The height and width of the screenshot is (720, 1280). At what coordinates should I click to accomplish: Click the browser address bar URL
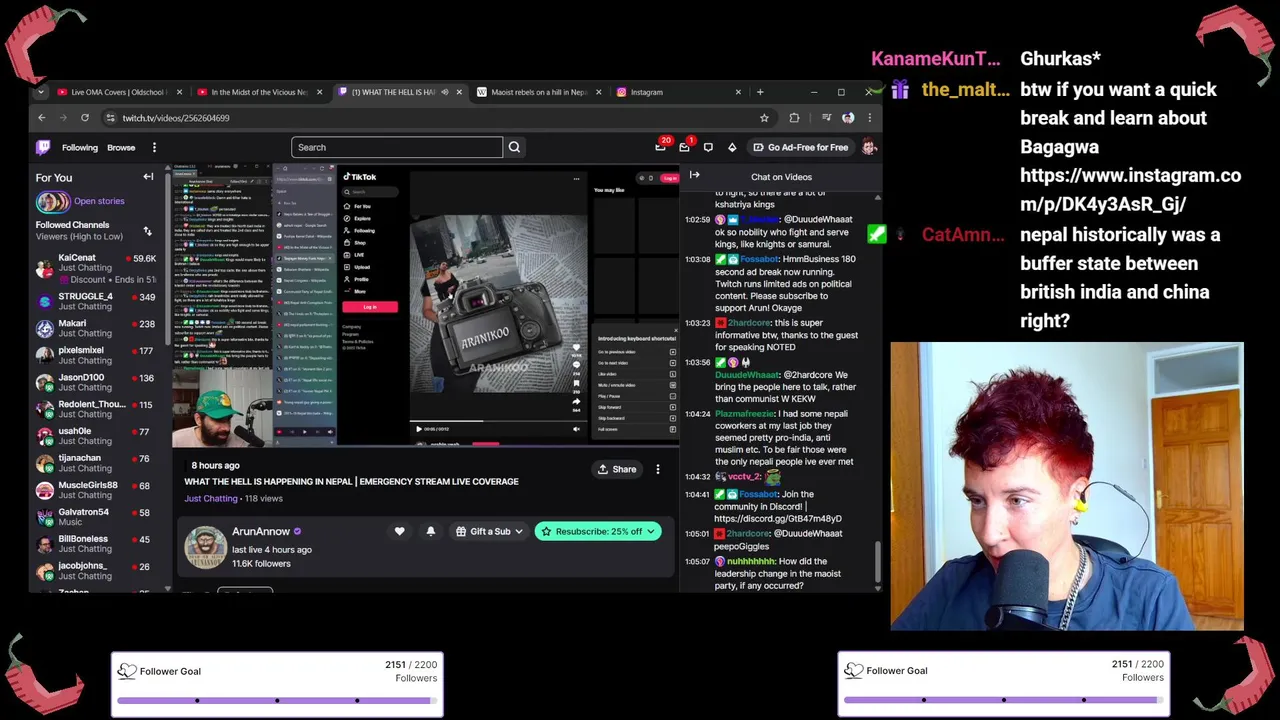[176, 118]
